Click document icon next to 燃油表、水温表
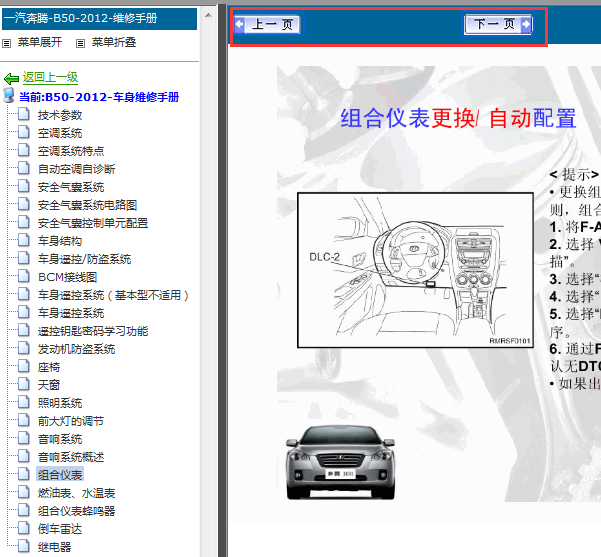The image size is (601, 557). [24, 492]
